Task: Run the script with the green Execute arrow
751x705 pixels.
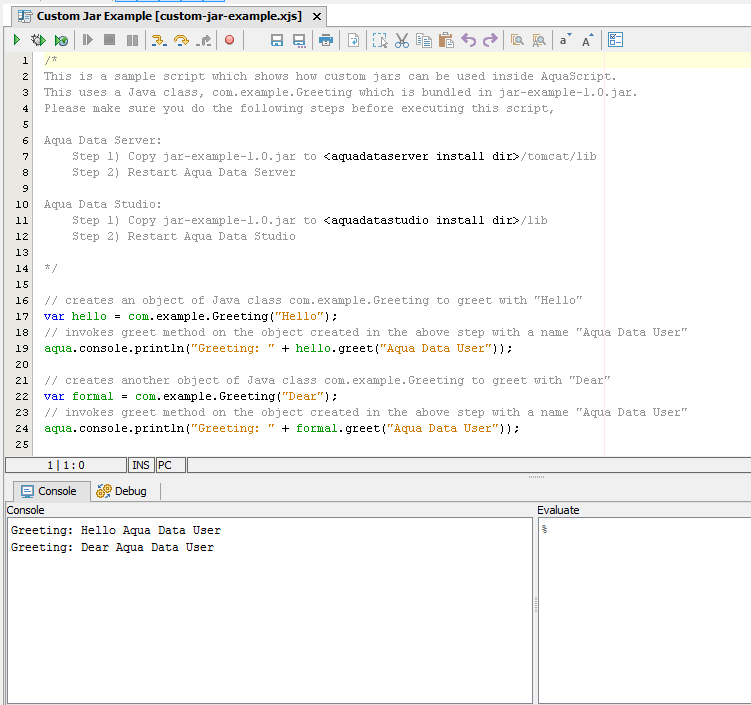Action: [x=17, y=40]
